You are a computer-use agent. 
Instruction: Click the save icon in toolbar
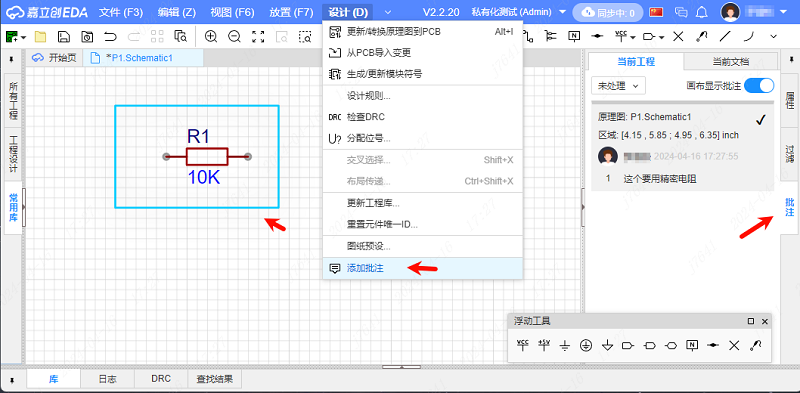click(x=64, y=36)
